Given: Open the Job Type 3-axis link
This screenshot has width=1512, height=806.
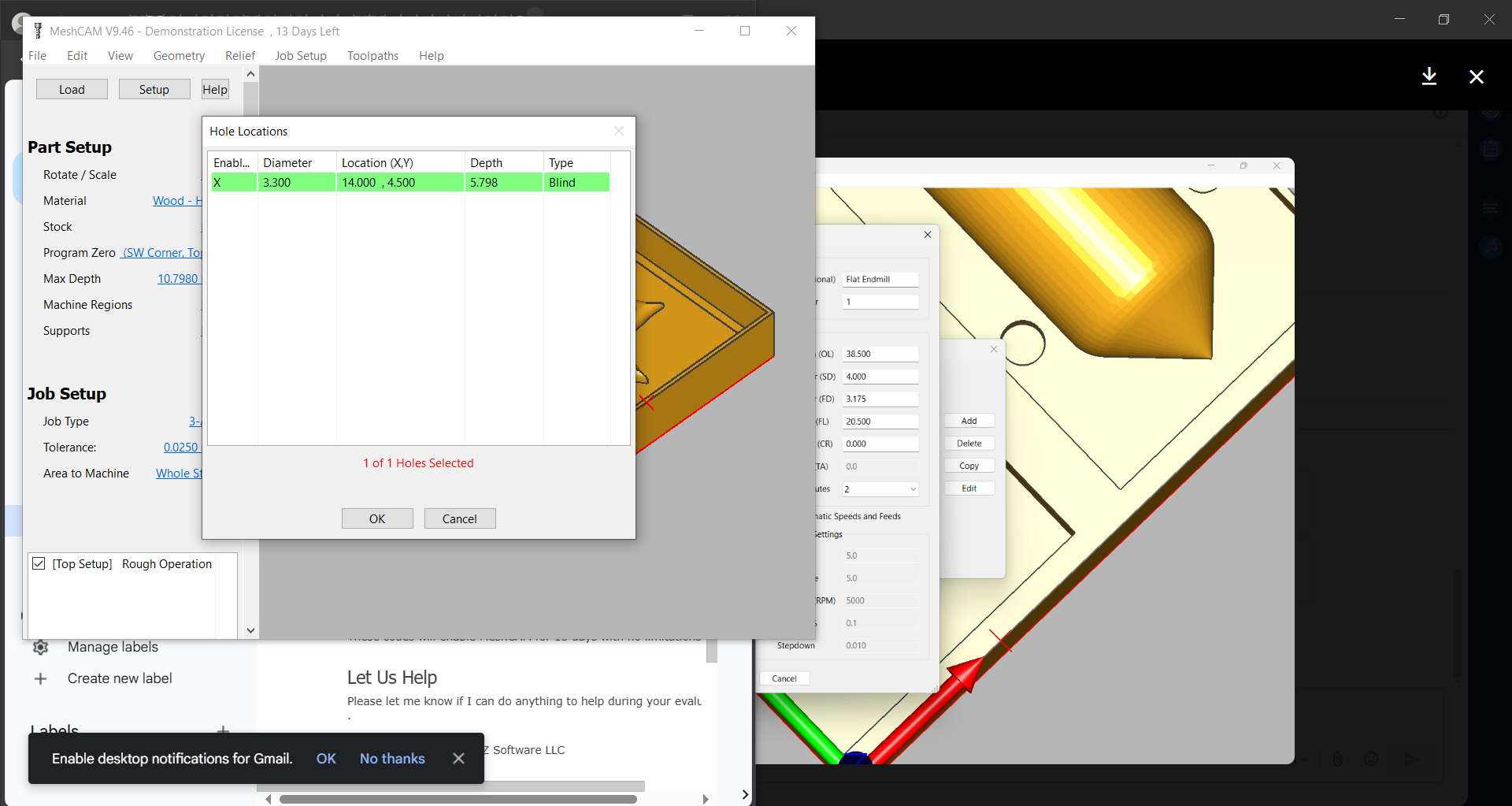Looking at the screenshot, I should point(195,421).
